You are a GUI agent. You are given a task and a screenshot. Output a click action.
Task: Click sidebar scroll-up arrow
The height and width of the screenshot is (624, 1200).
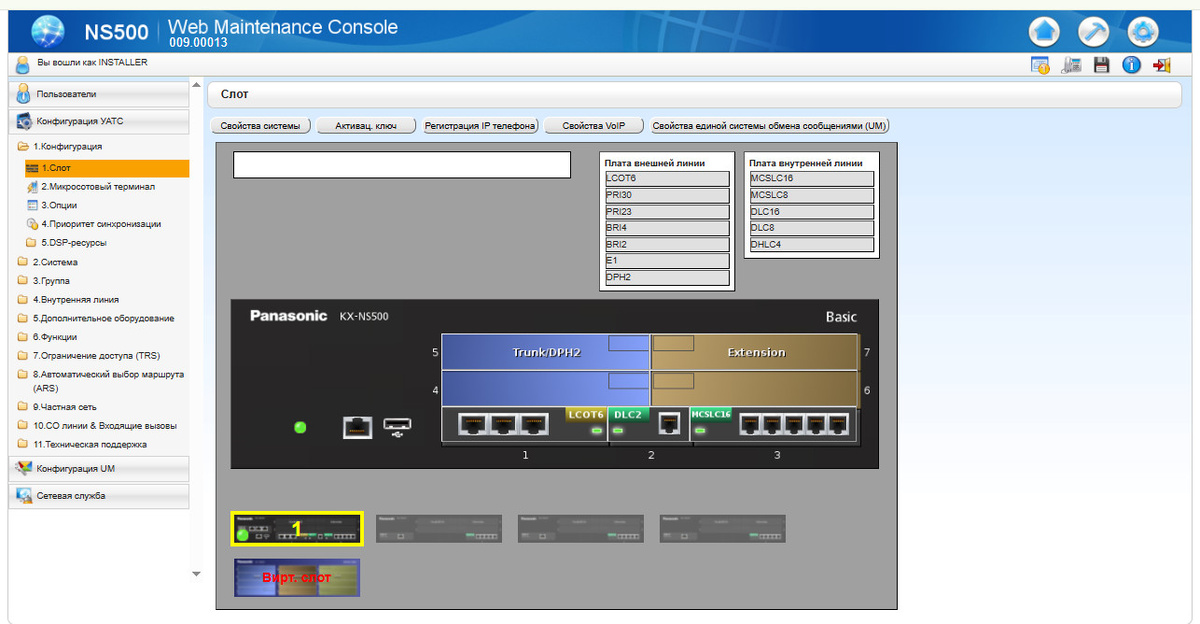click(196, 86)
